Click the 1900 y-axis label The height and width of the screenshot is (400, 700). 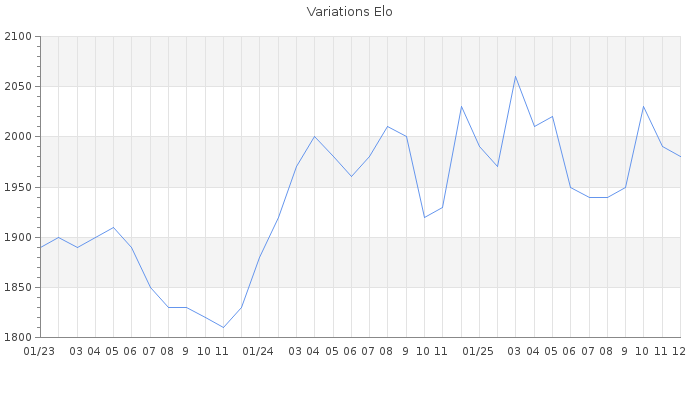pyautogui.click(x=17, y=237)
